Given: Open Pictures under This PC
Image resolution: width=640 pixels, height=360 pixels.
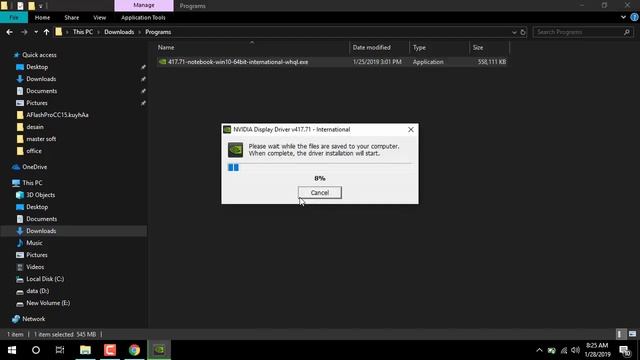Looking at the screenshot, I should [x=37, y=255].
